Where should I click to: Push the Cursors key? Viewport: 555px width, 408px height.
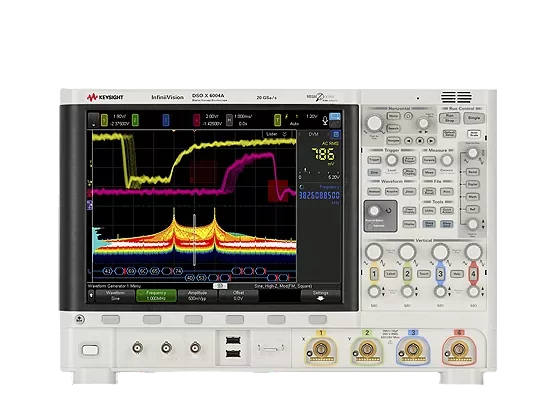pos(429,160)
